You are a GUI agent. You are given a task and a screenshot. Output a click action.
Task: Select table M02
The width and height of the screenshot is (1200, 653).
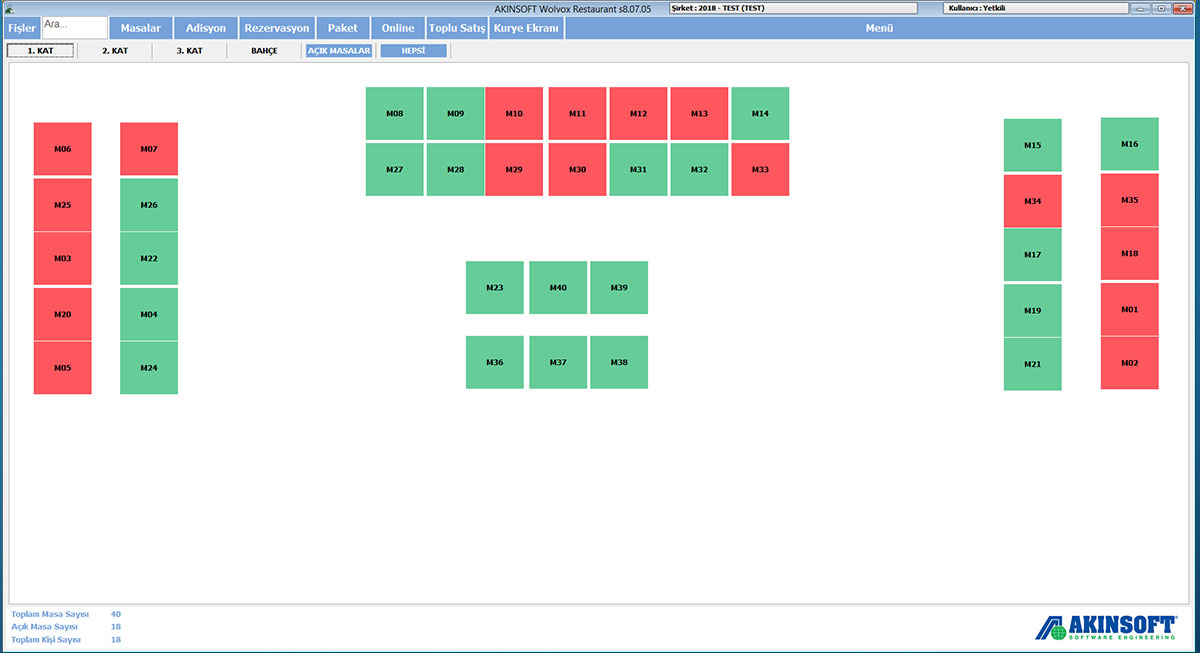[x=1130, y=363]
